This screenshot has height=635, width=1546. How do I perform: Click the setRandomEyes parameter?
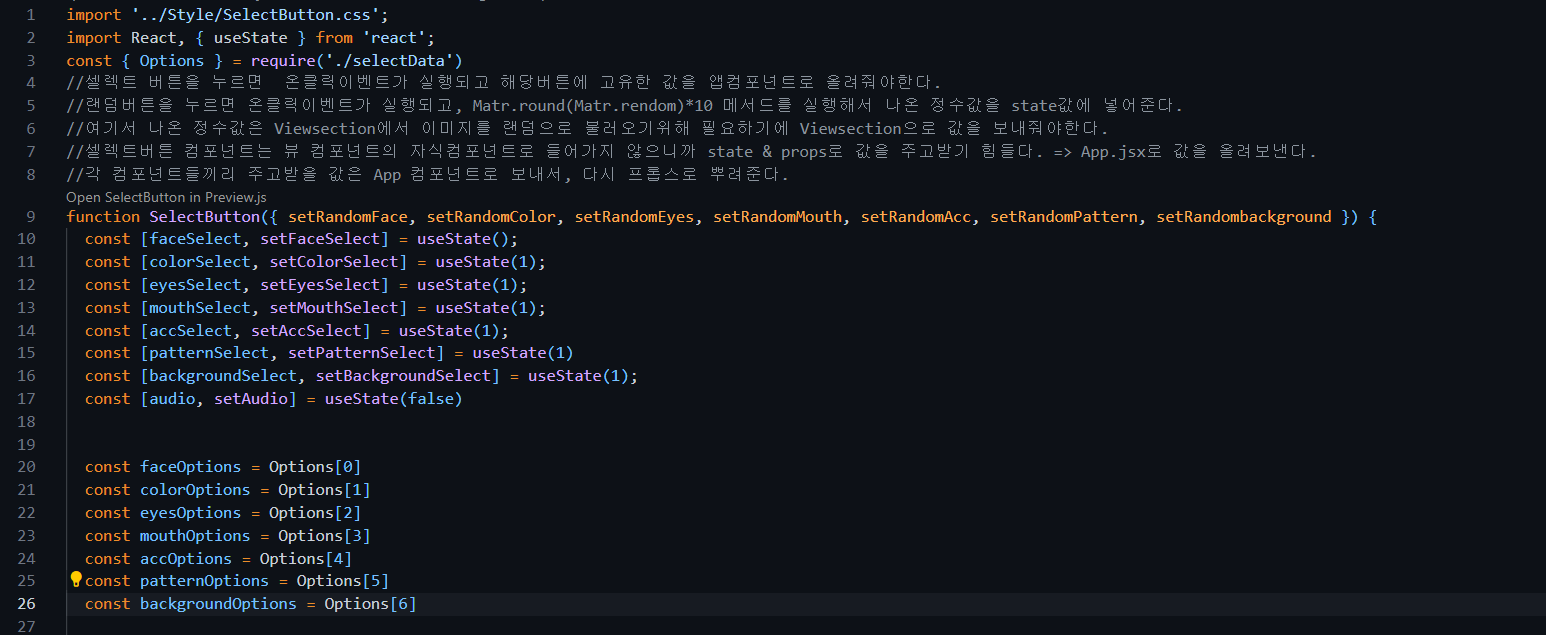click(634, 217)
